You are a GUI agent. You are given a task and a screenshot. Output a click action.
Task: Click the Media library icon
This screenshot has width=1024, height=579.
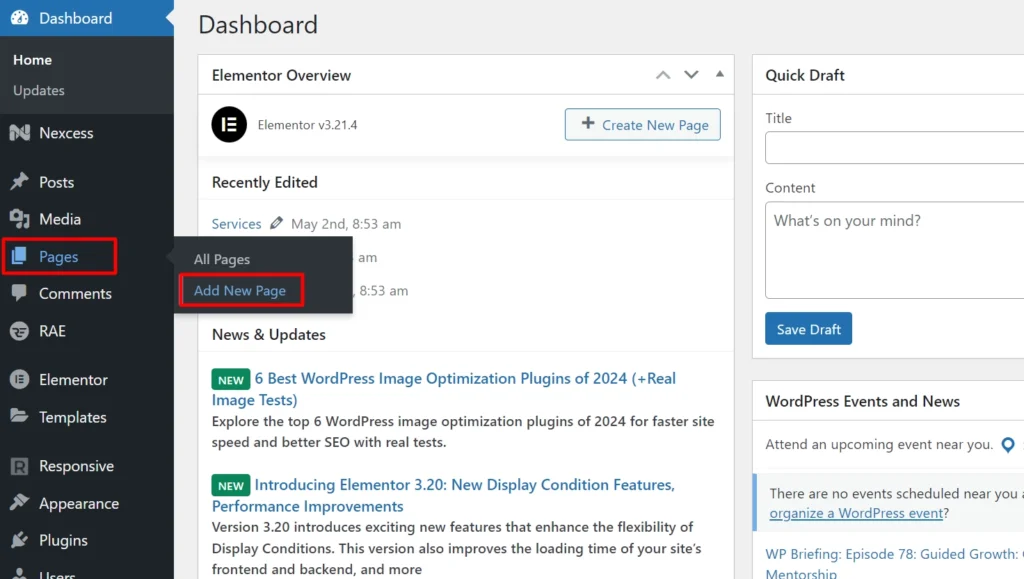coord(20,219)
